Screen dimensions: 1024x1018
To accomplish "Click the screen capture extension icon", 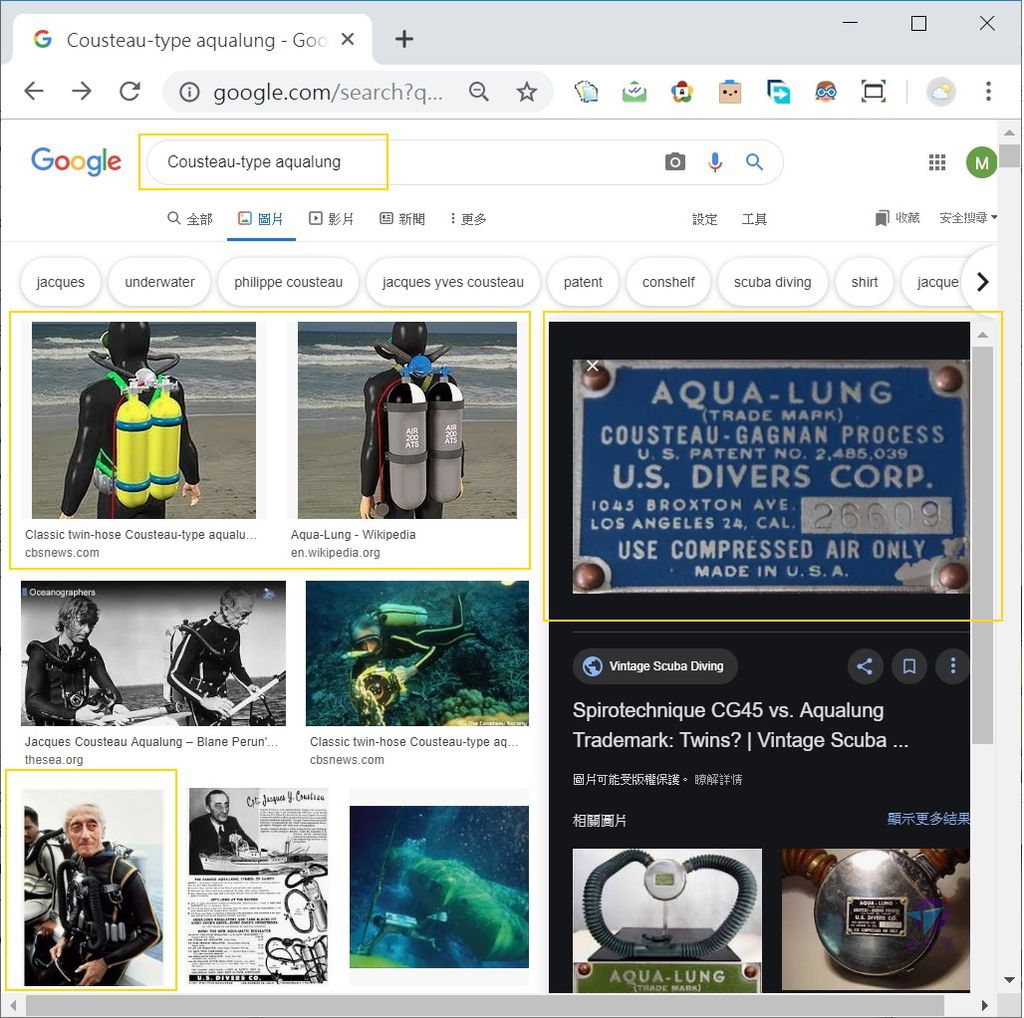I will 873,91.
